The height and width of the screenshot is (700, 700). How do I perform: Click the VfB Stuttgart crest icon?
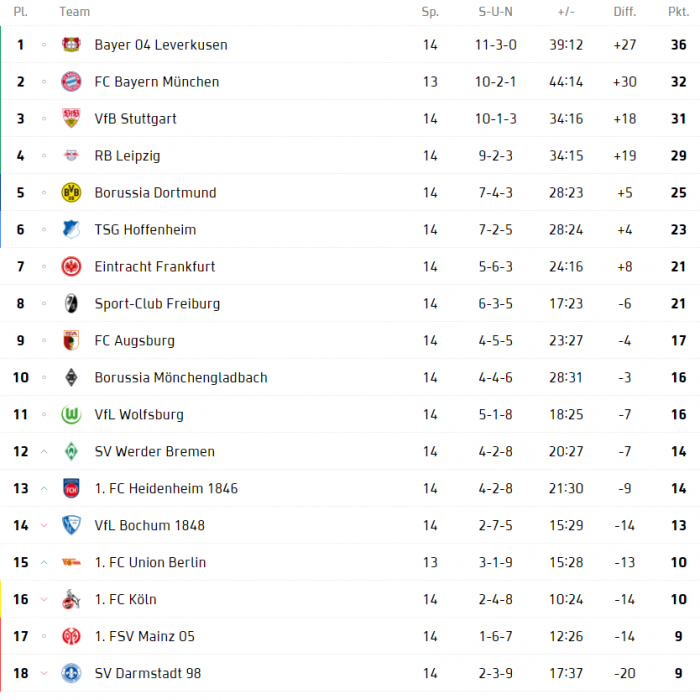[71, 118]
